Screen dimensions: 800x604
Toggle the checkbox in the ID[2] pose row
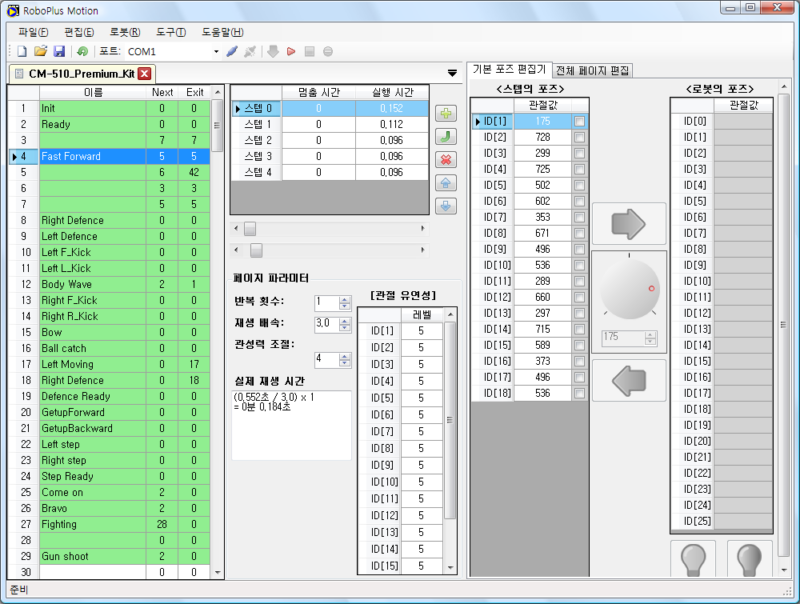pos(579,137)
